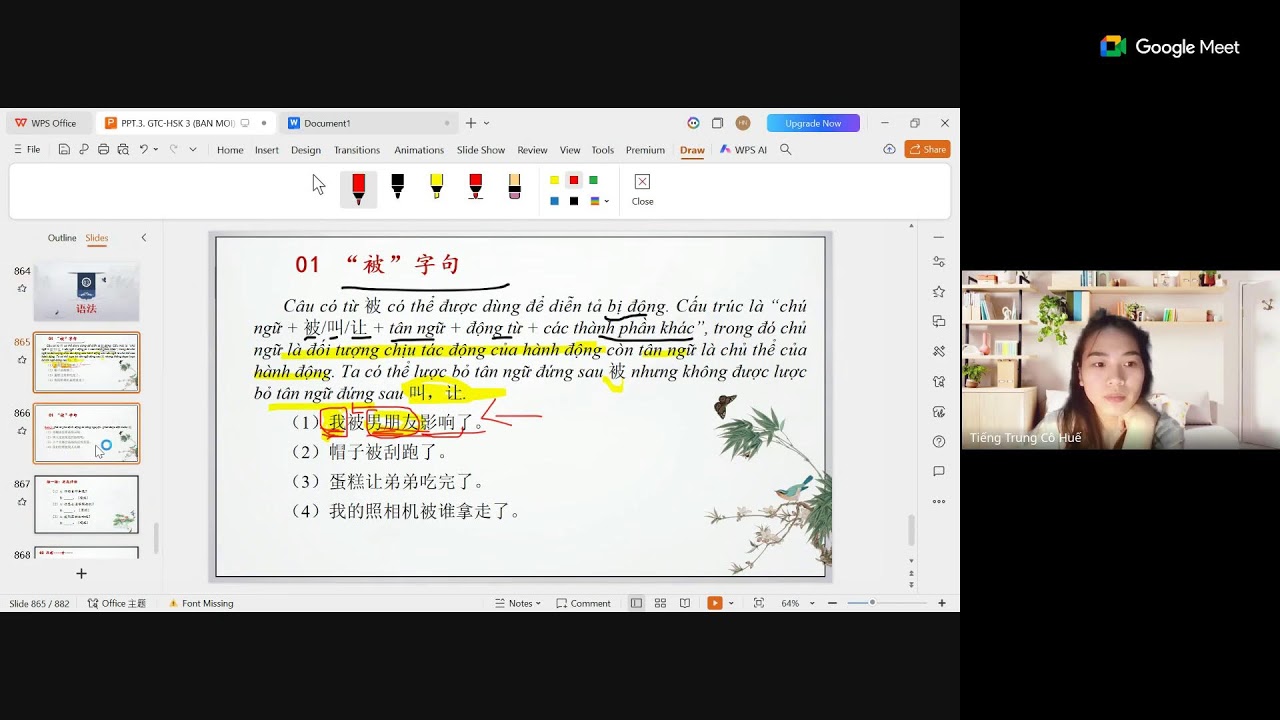Click the Save icon in quick toolbar
Viewport: 1280px width, 720px height.
64,150
